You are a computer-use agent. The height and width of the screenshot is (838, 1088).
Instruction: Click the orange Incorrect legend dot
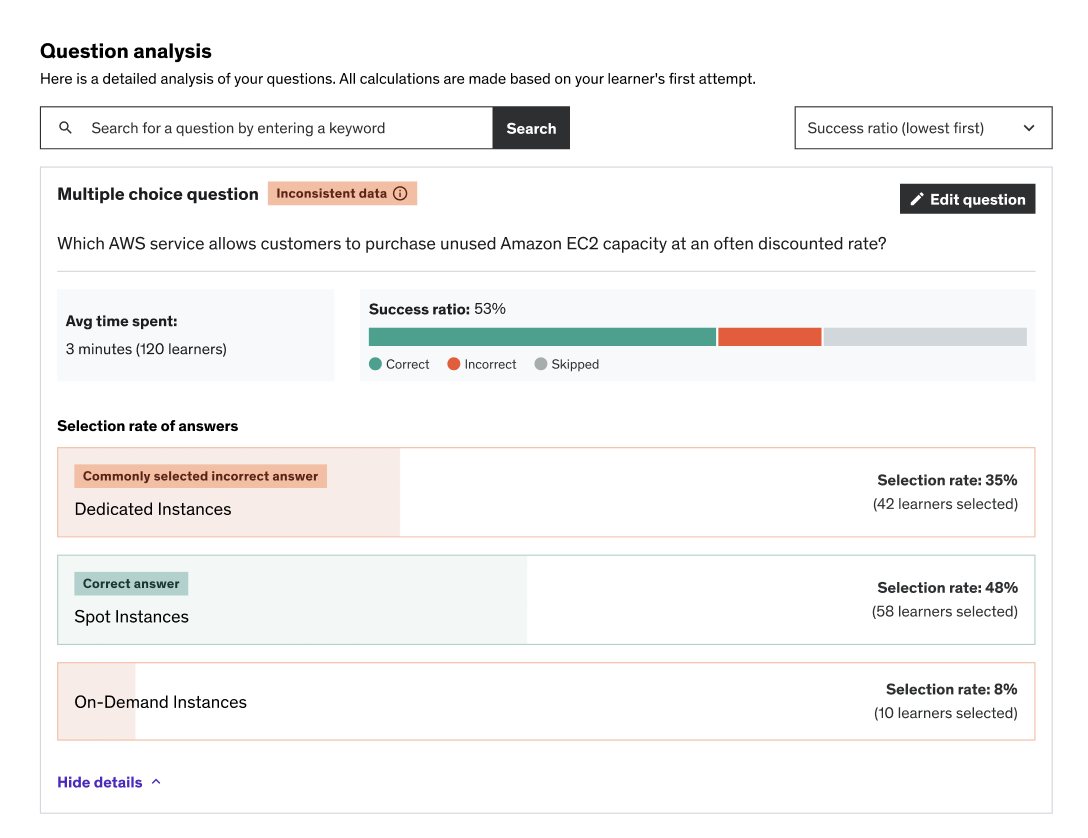(x=454, y=364)
